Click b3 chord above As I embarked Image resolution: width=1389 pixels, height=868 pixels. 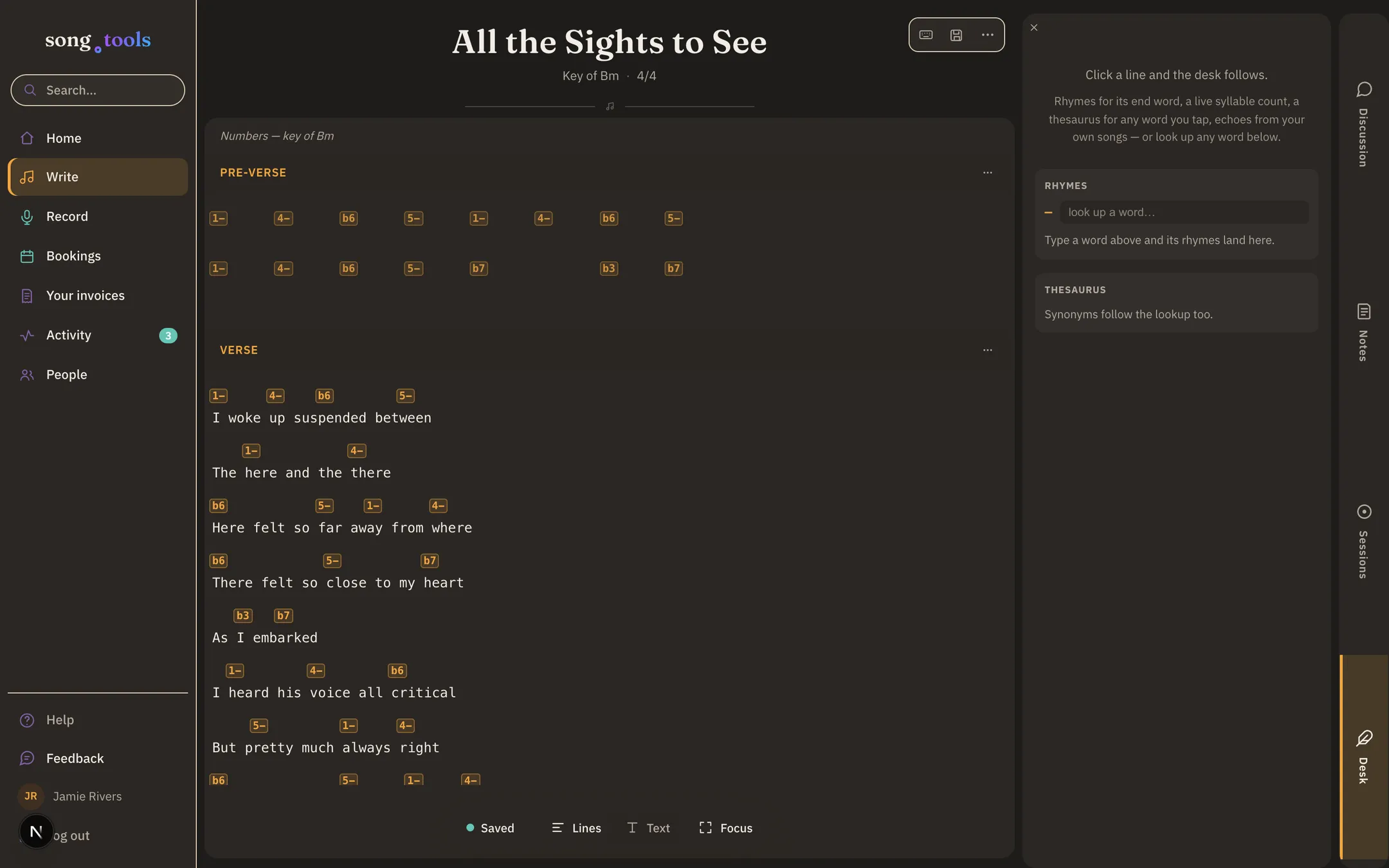243,616
